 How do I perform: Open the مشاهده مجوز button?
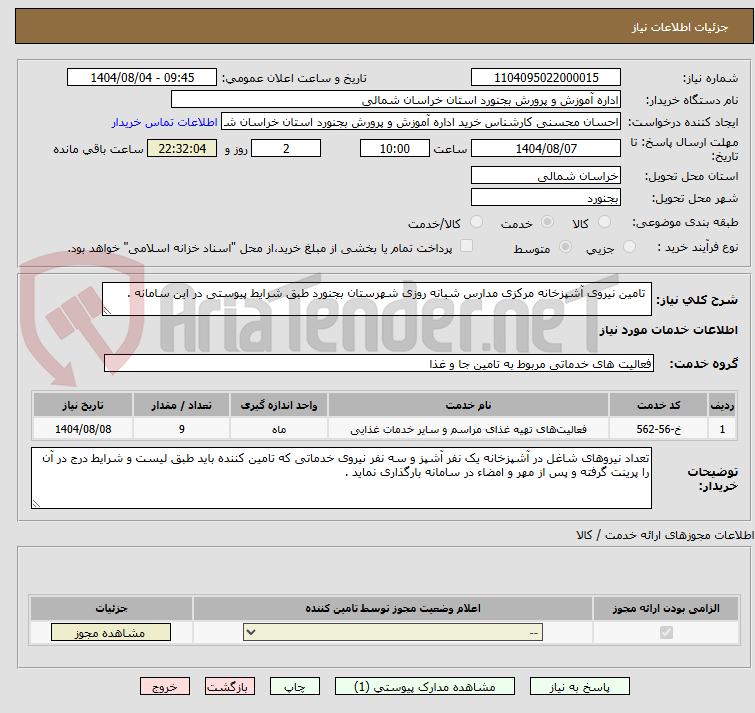[111, 633]
